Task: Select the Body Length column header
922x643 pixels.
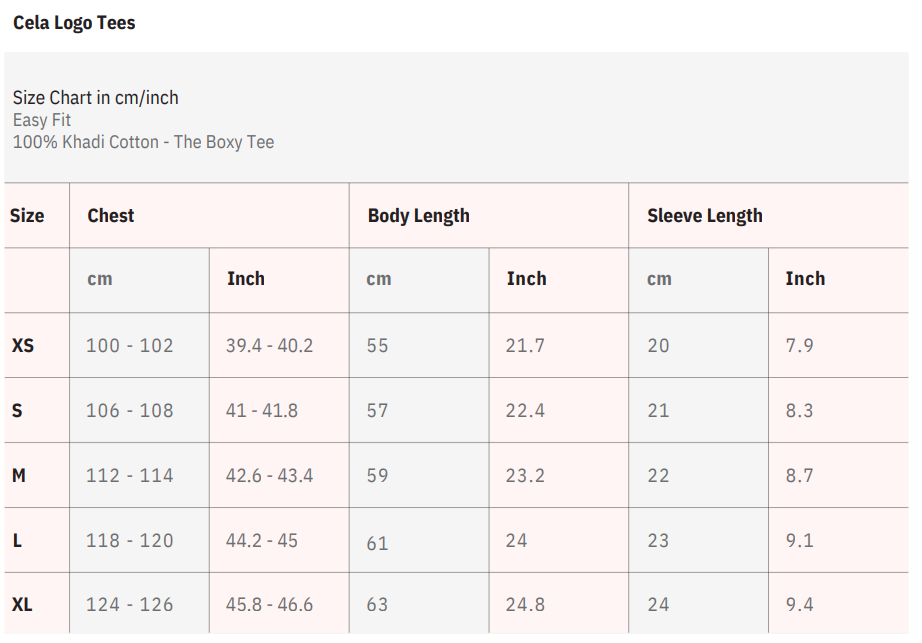Action: (x=418, y=215)
